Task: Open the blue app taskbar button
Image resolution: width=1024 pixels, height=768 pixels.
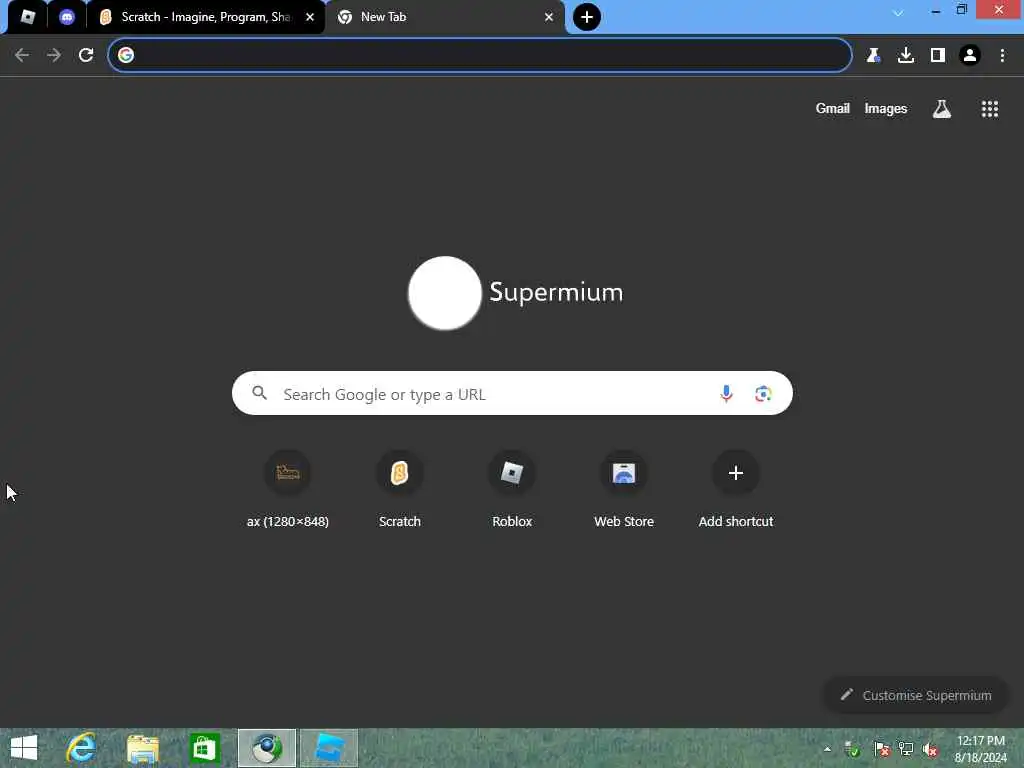Action: tap(328, 748)
